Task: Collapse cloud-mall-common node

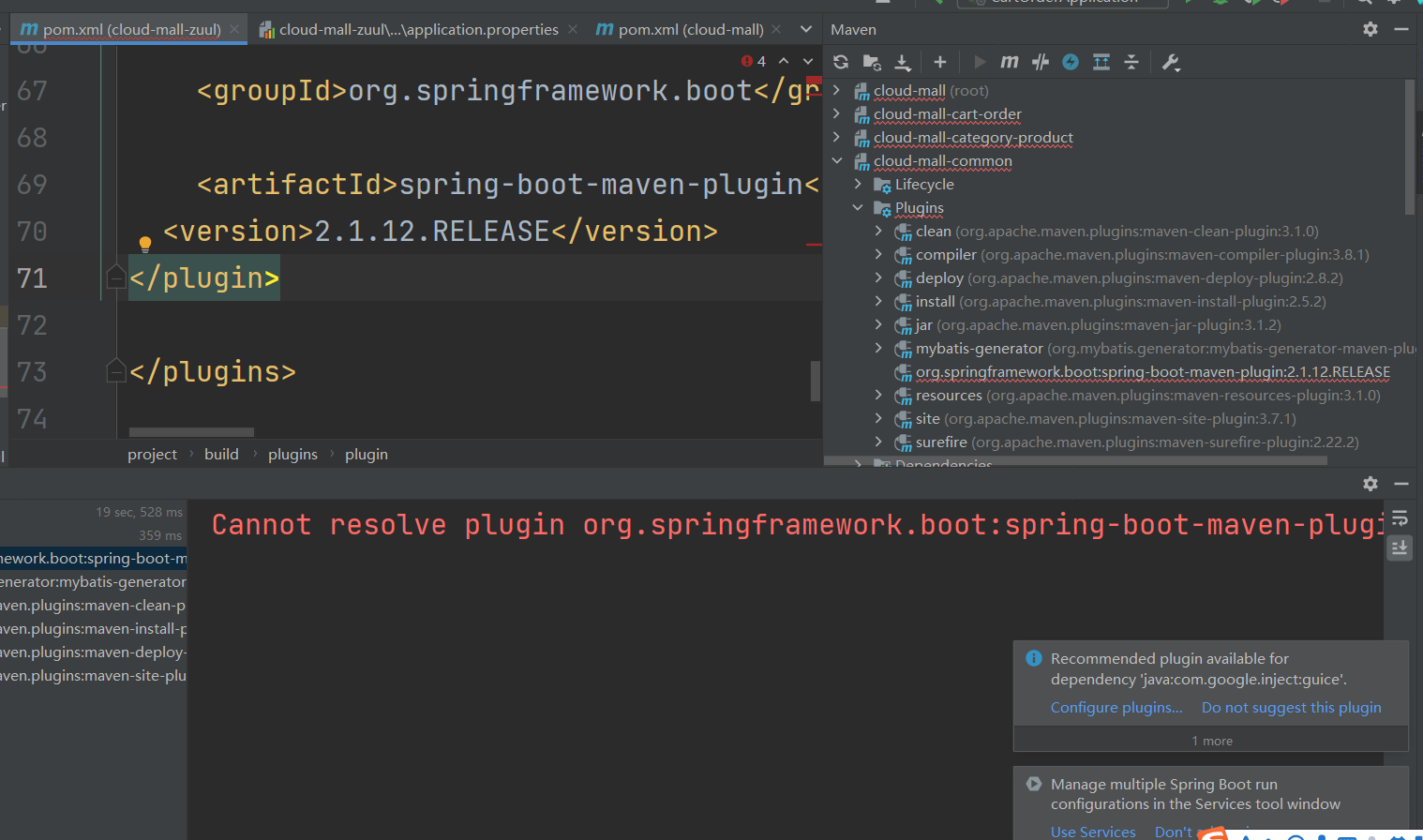Action: coord(837,161)
